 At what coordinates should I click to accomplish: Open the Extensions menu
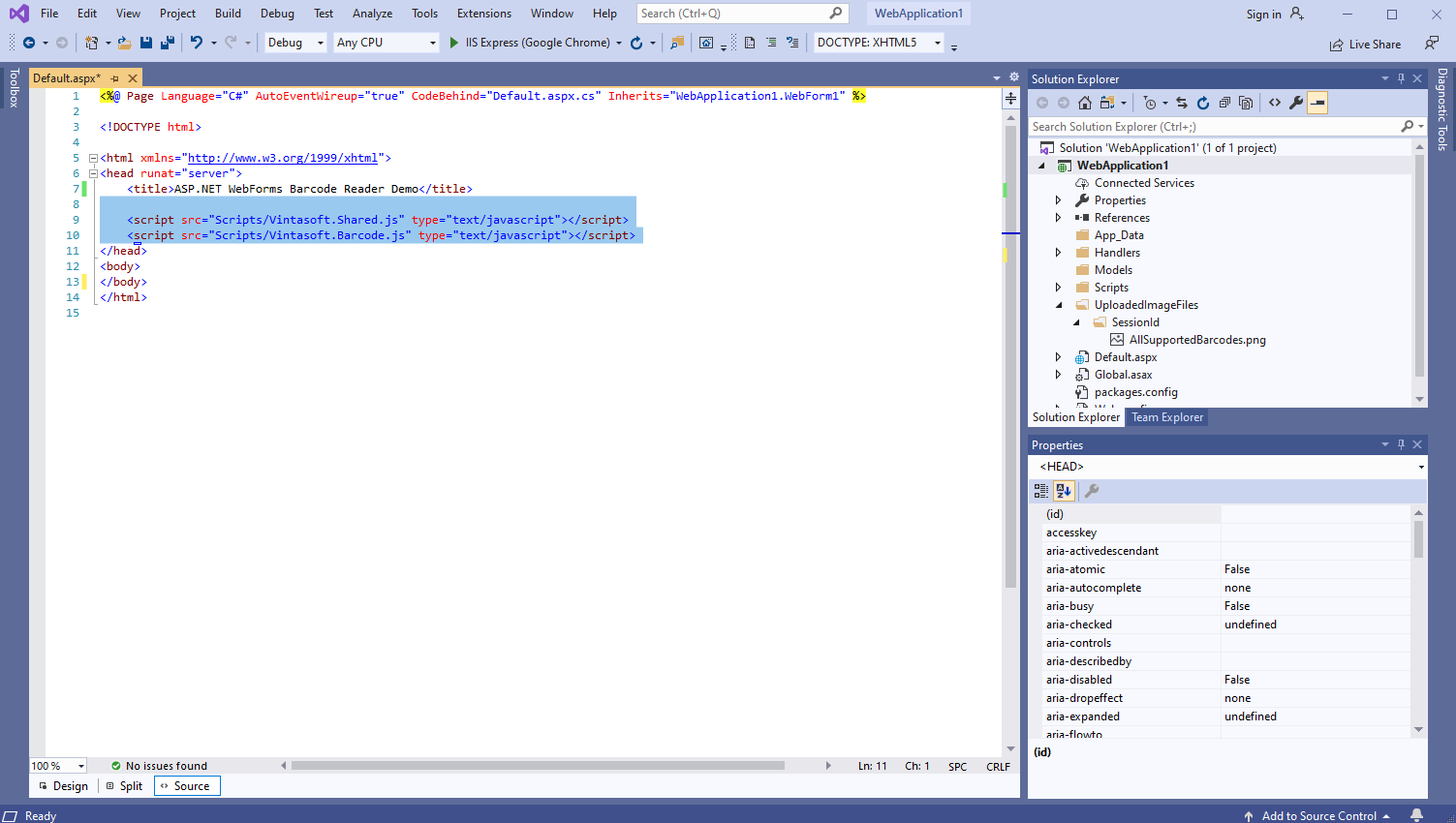(x=483, y=14)
